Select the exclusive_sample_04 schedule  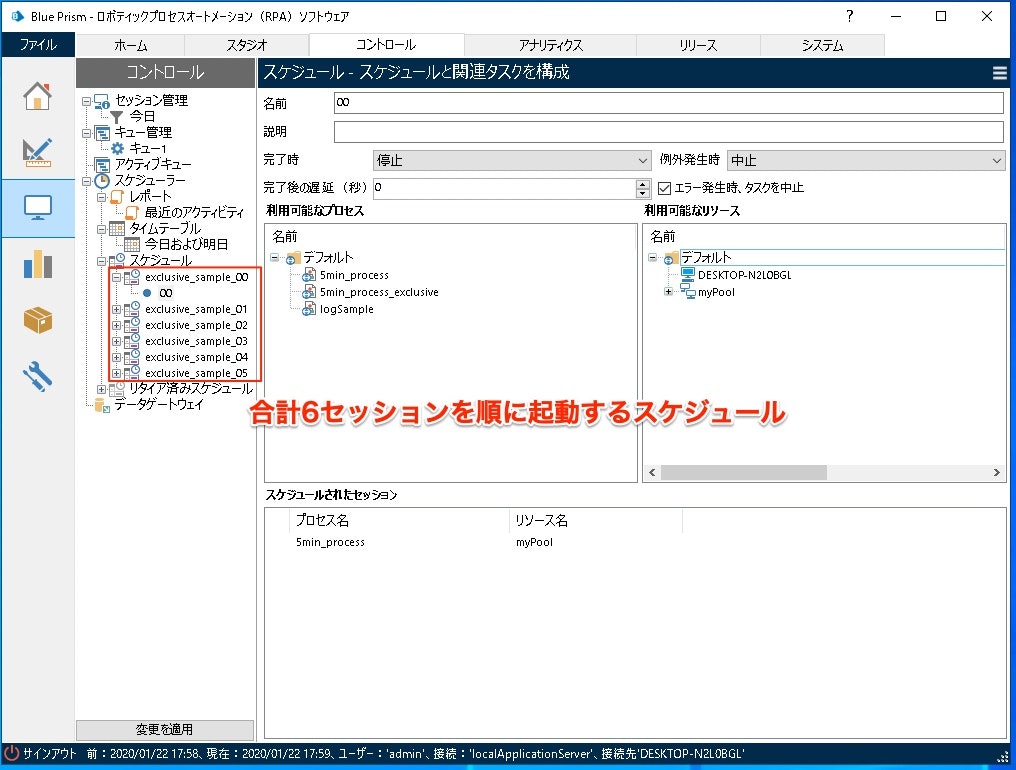[196, 357]
